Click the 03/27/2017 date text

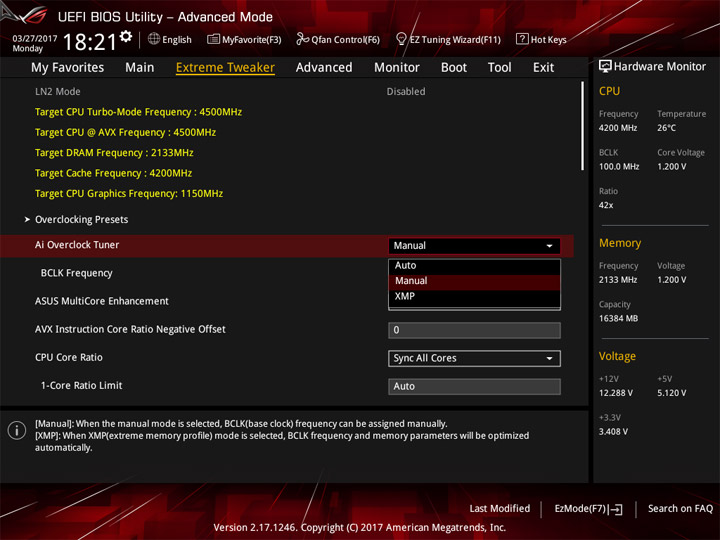point(34,39)
